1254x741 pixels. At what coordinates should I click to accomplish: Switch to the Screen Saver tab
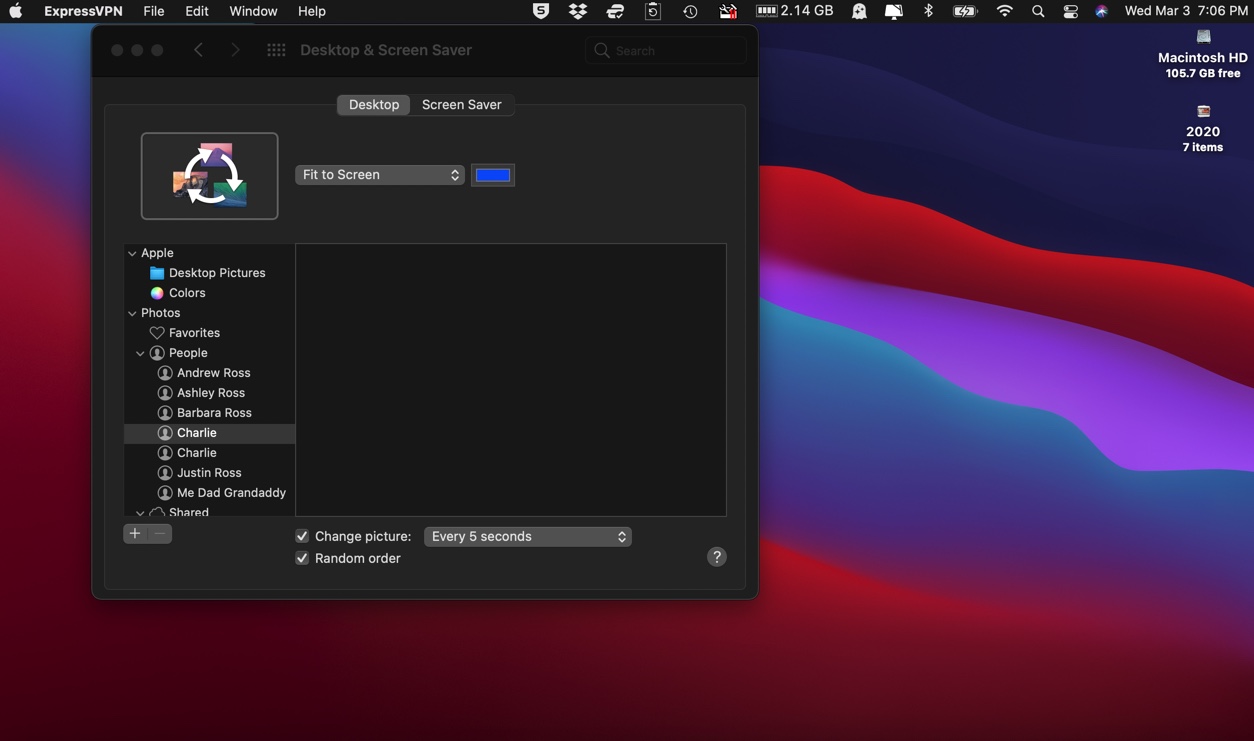point(461,104)
